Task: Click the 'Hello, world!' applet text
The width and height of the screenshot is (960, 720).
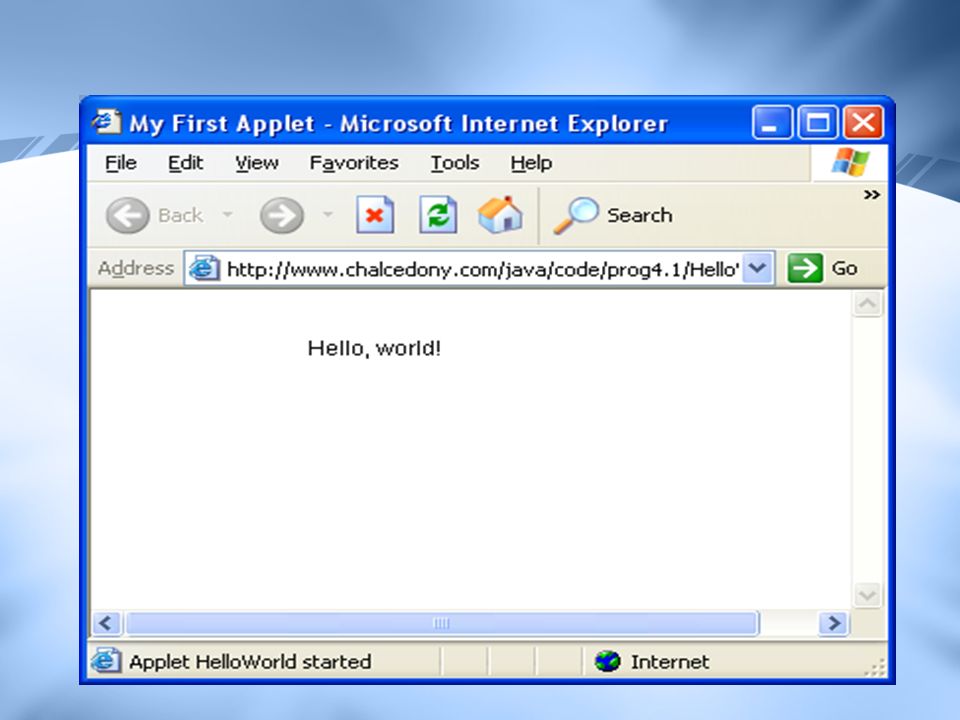Action: click(374, 348)
